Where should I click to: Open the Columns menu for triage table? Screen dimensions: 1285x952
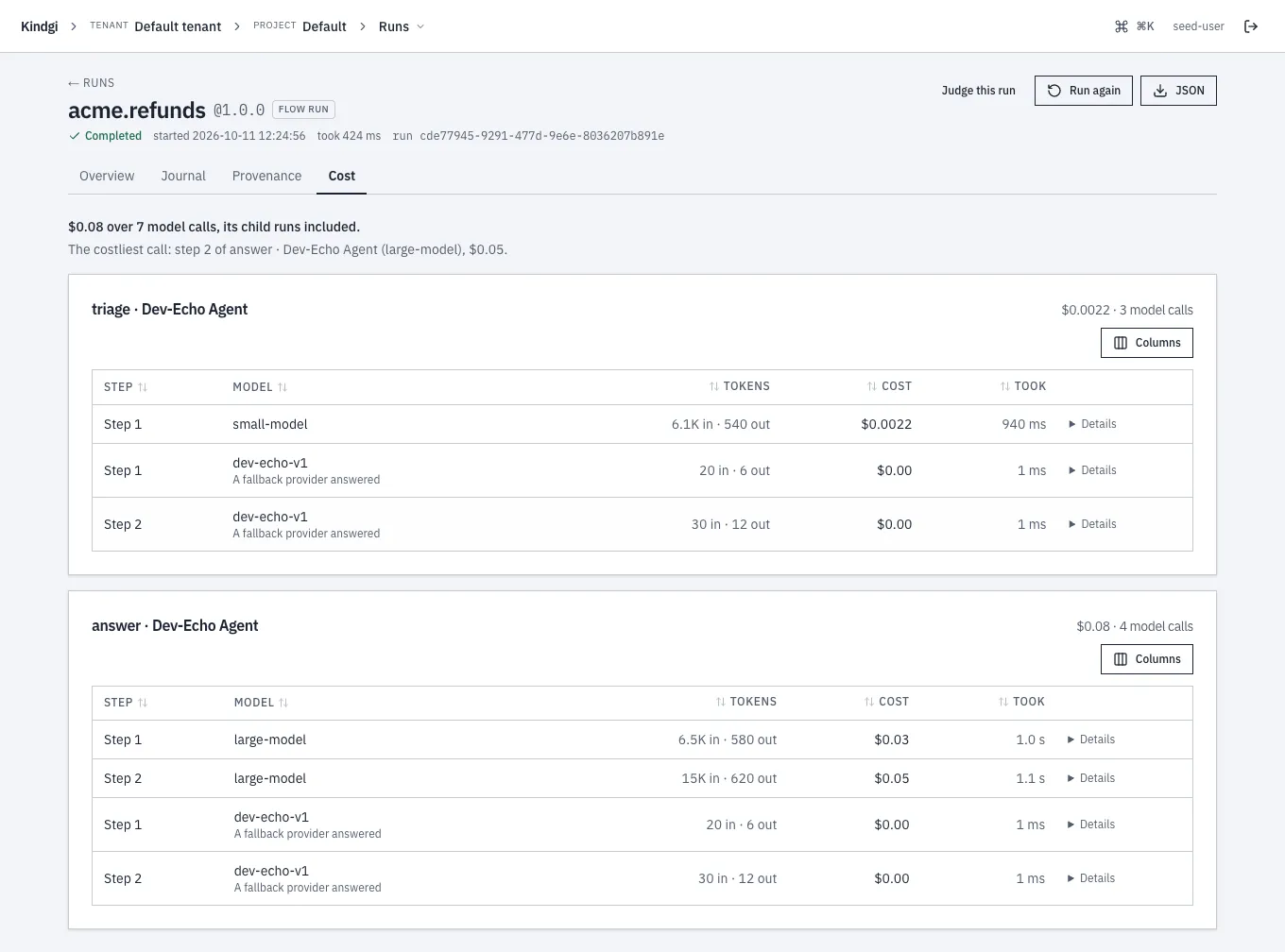click(1147, 343)
